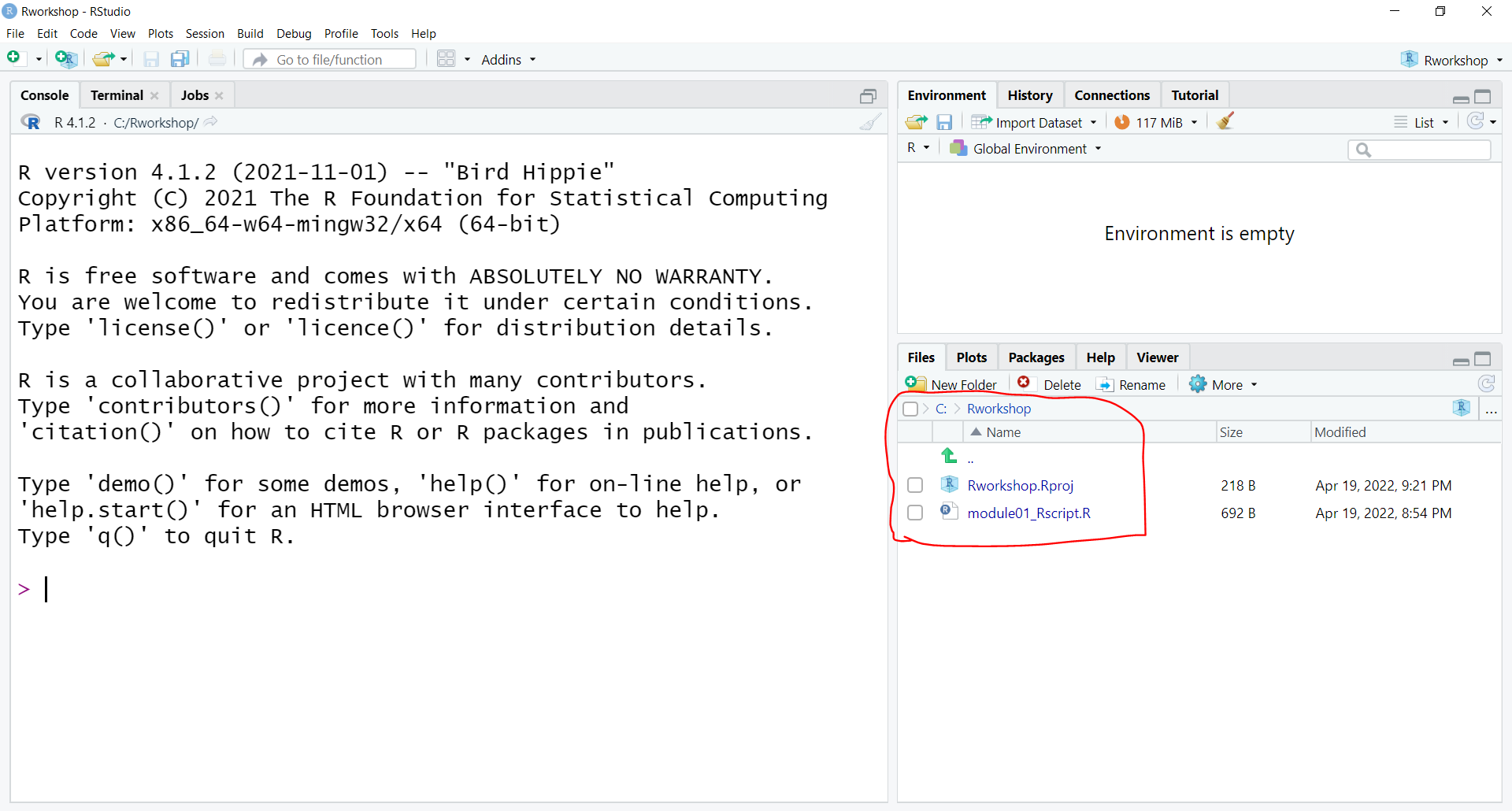Click the New File icon in toolbar
The width and height of the screenshot is (1512, 811).
tap(14, 58)
